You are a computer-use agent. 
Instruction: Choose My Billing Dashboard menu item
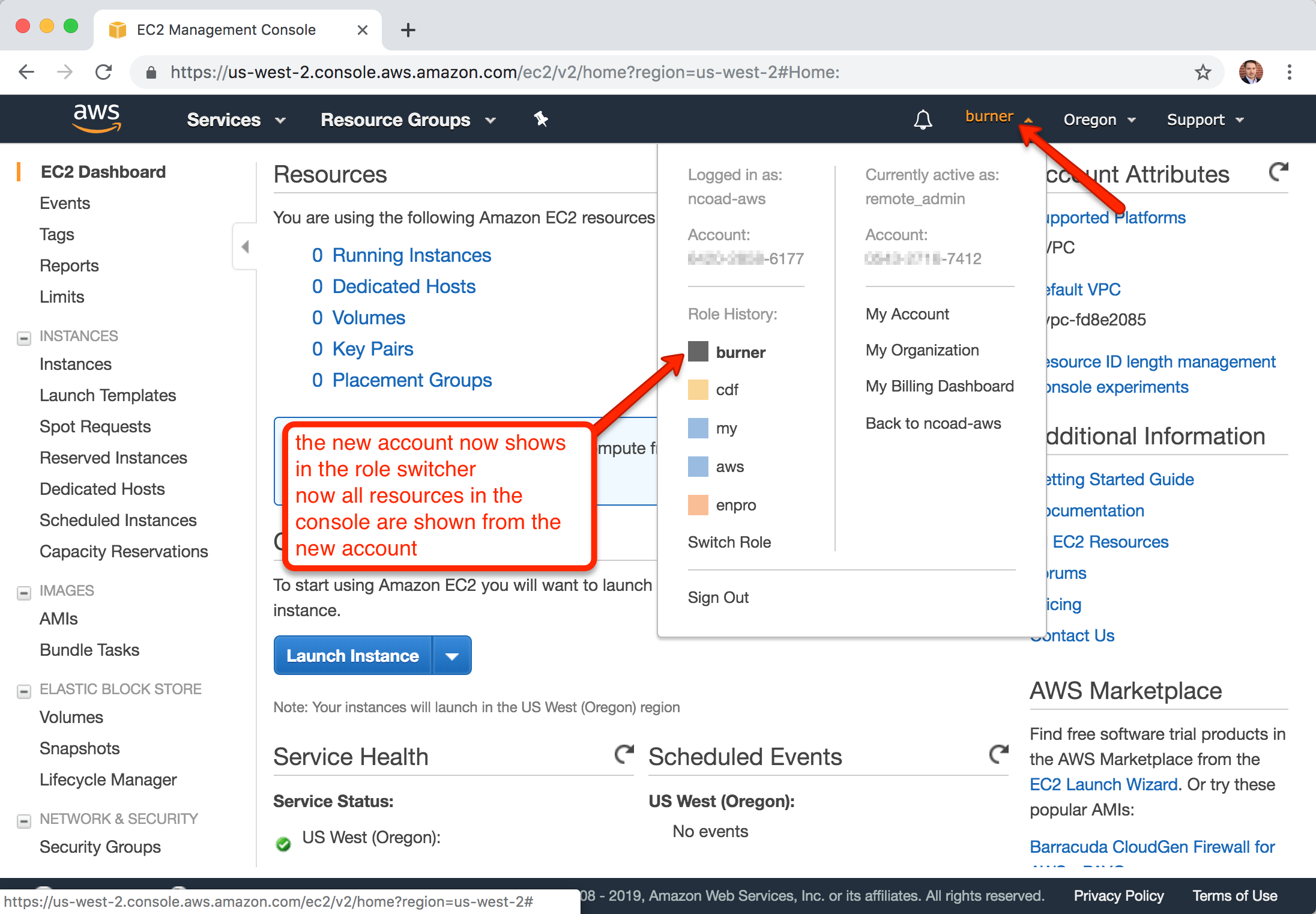pyautogui.click(x=939, y=386)
